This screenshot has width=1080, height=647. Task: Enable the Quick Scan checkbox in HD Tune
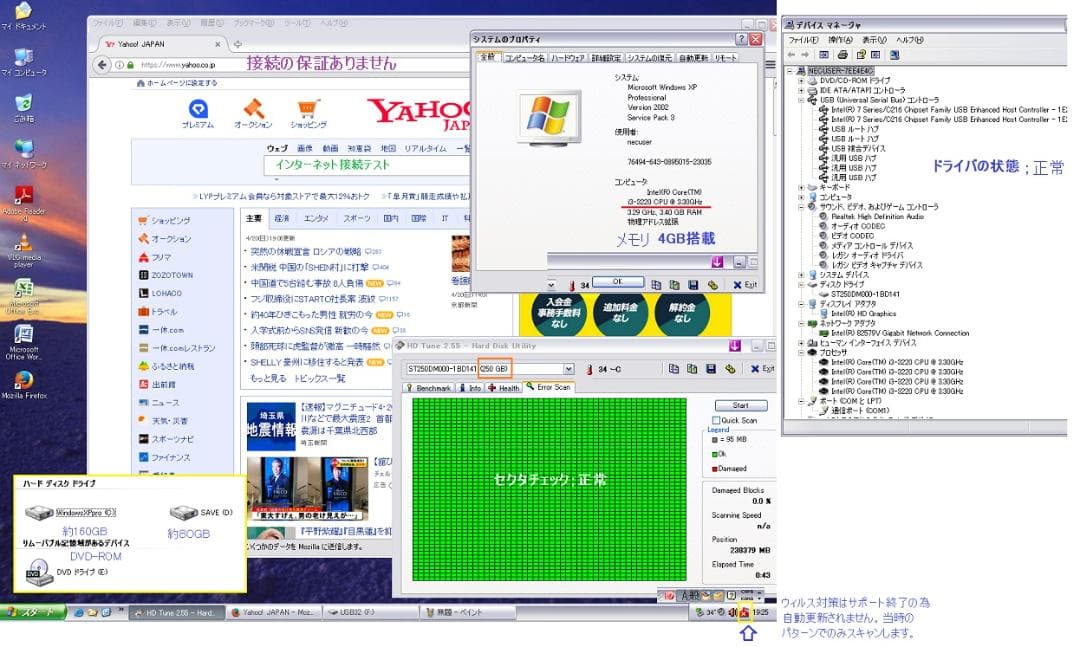tap(714, 419)
